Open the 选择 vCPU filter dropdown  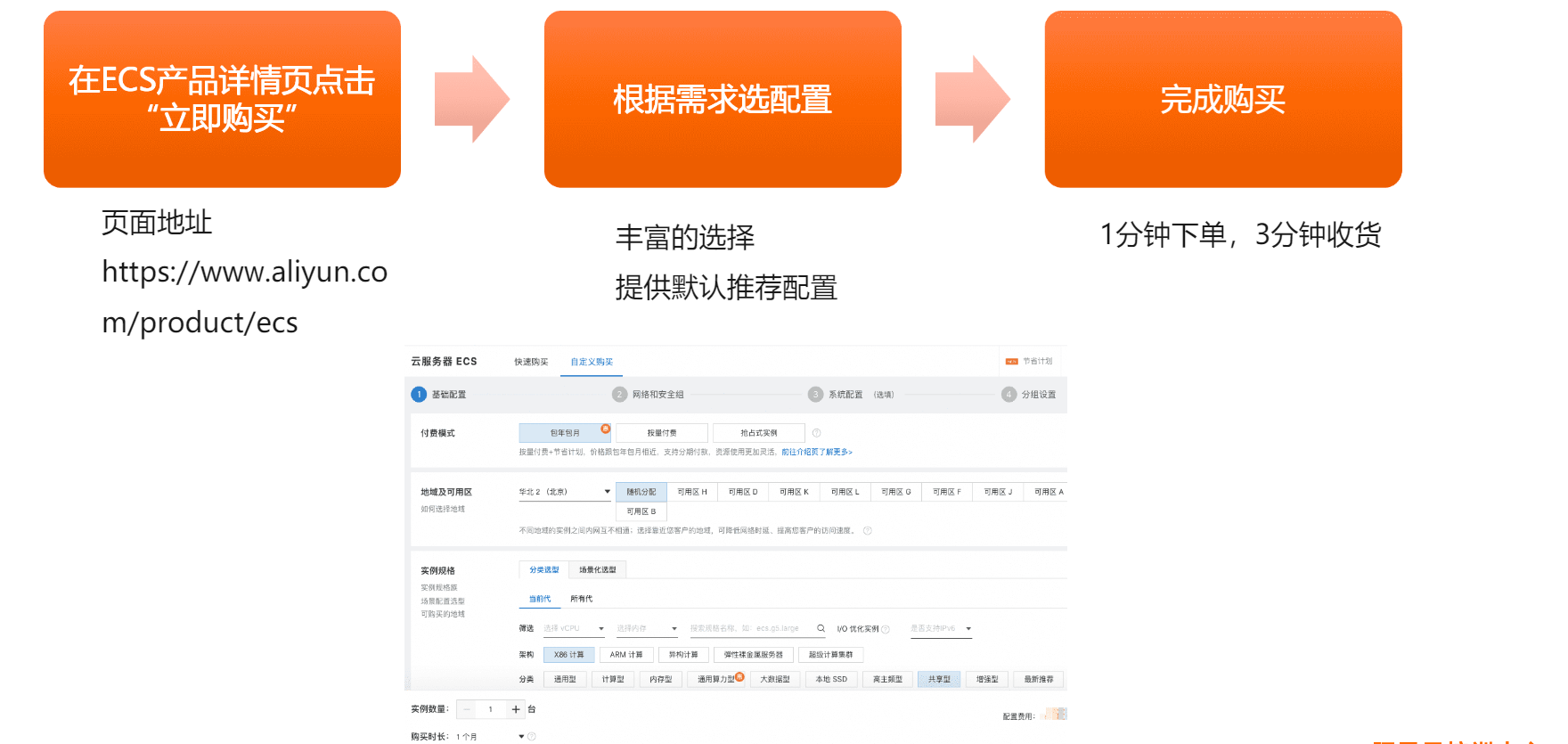(575, 629)
